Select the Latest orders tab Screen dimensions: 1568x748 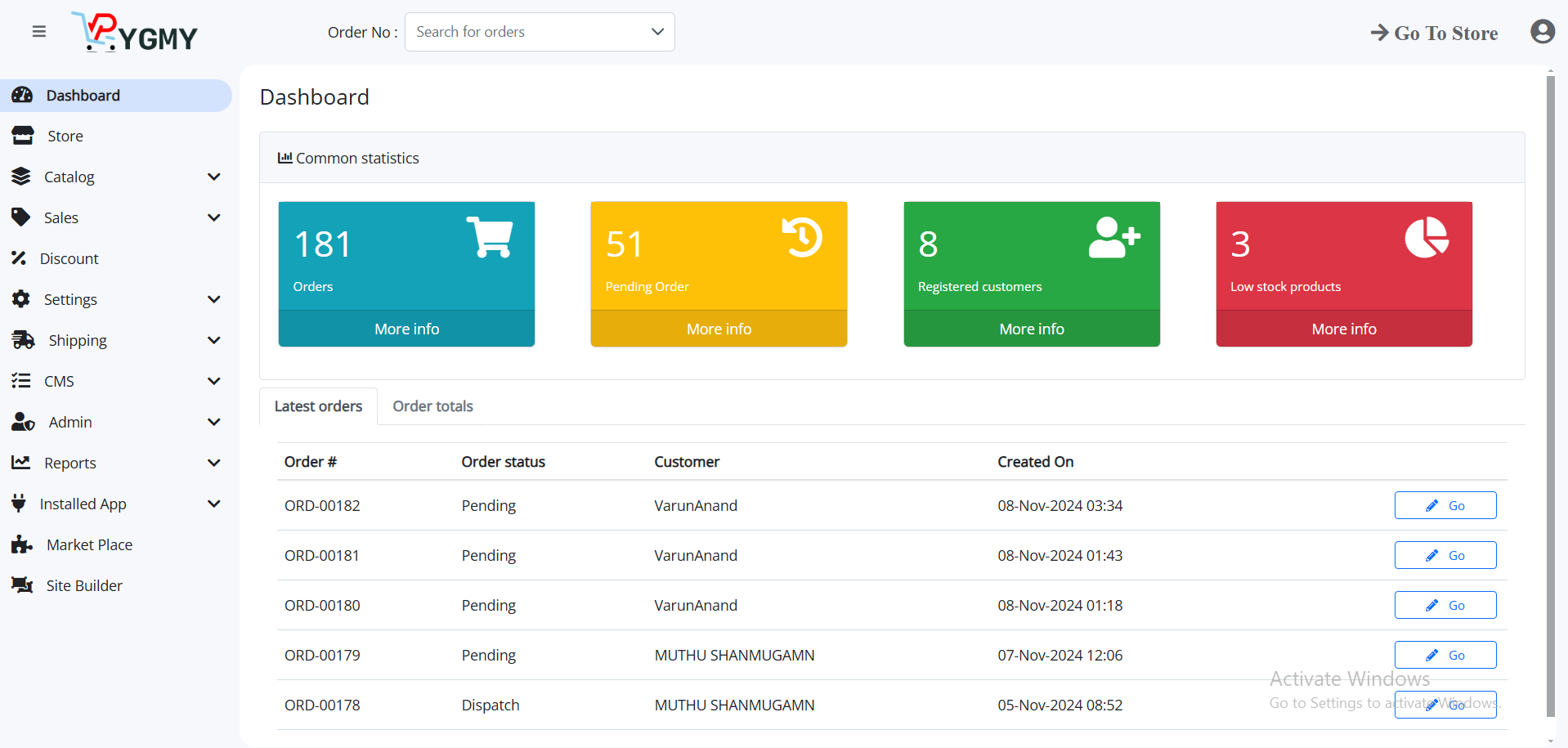click(318, 405)
